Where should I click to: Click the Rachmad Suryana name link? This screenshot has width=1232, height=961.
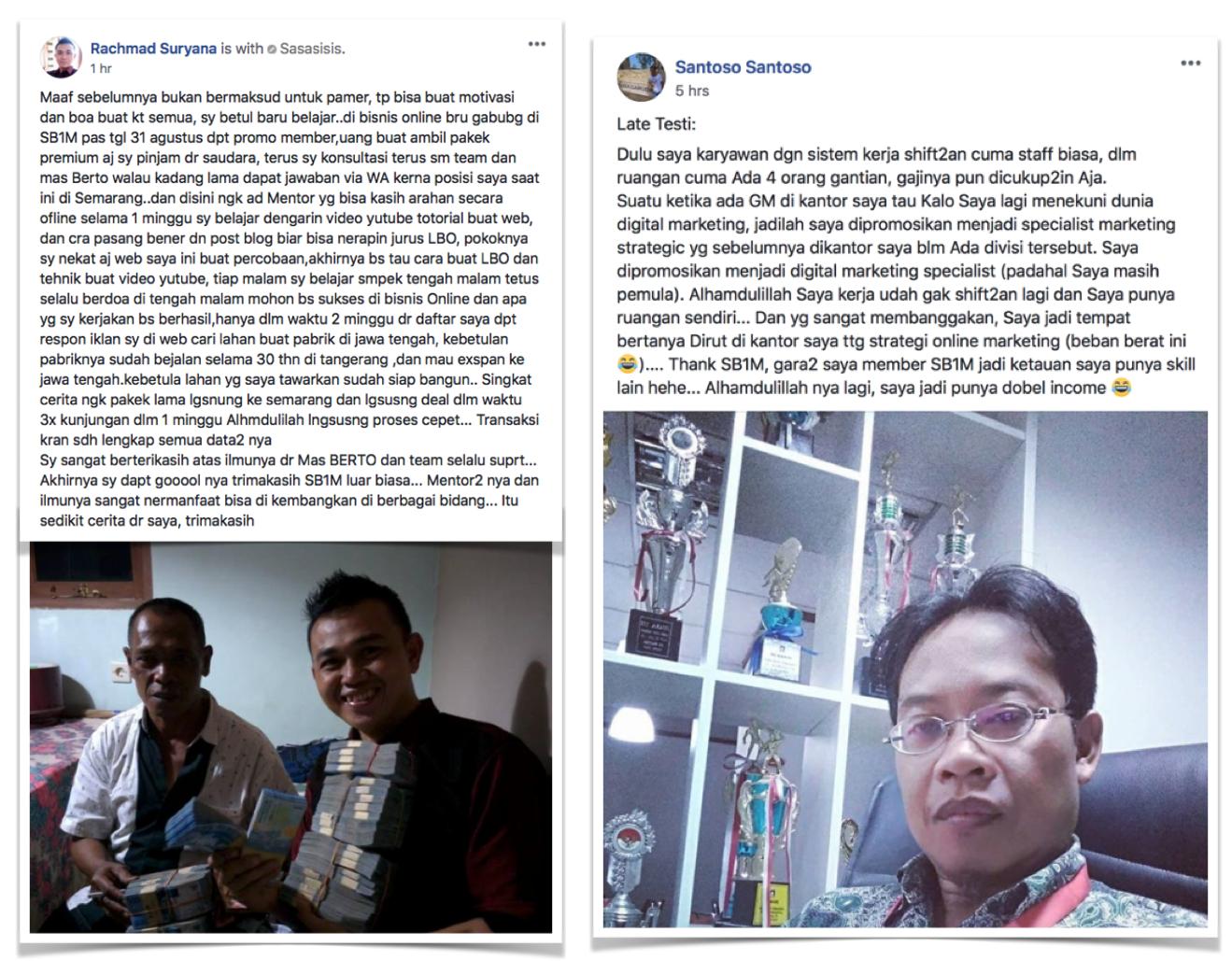pos(153,49)
